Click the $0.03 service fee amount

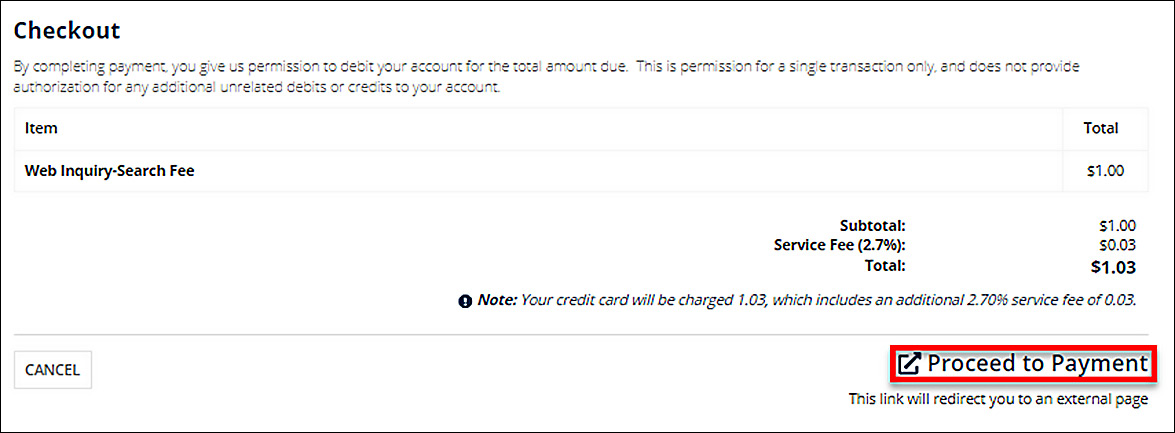(1117, 245)
